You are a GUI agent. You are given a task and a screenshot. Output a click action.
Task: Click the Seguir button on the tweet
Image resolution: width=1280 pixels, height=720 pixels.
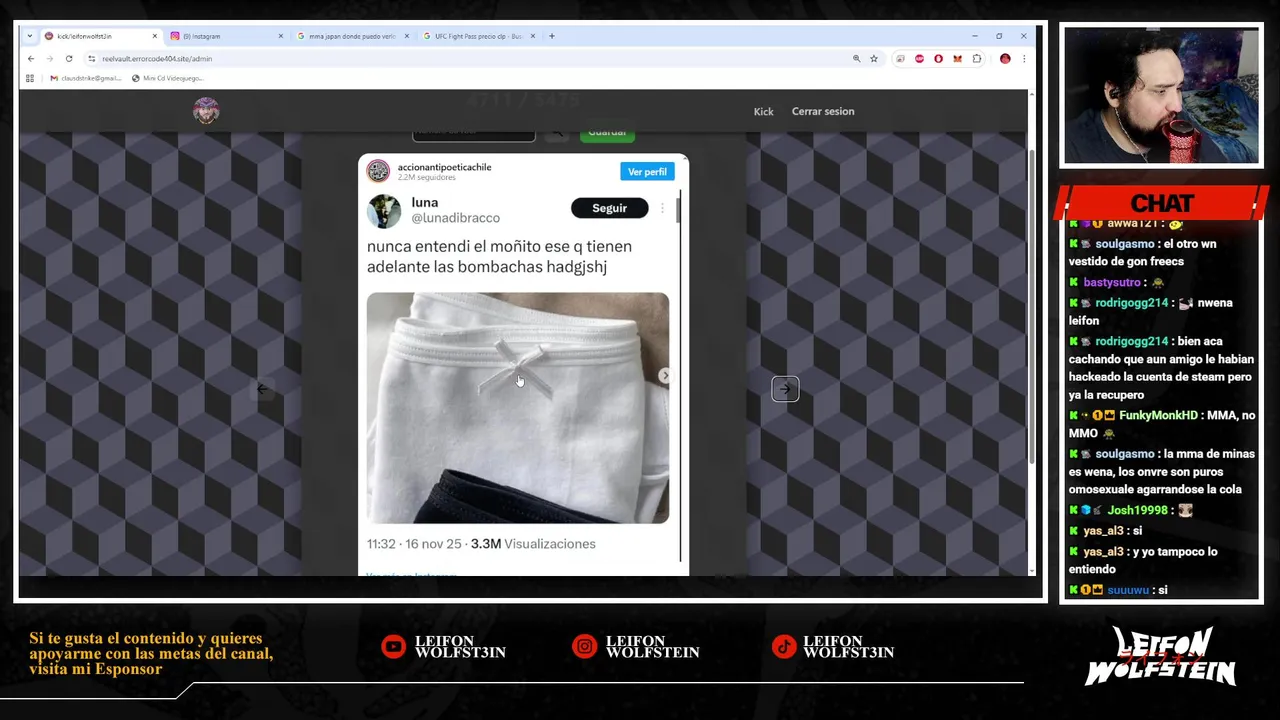pos(609,208)
